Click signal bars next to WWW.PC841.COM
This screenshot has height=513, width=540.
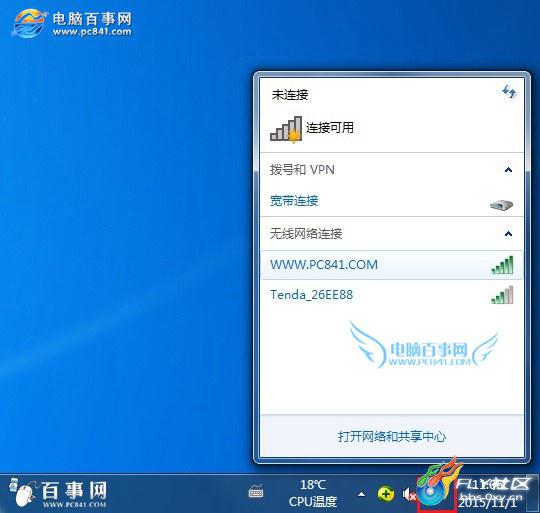point(502,265)
